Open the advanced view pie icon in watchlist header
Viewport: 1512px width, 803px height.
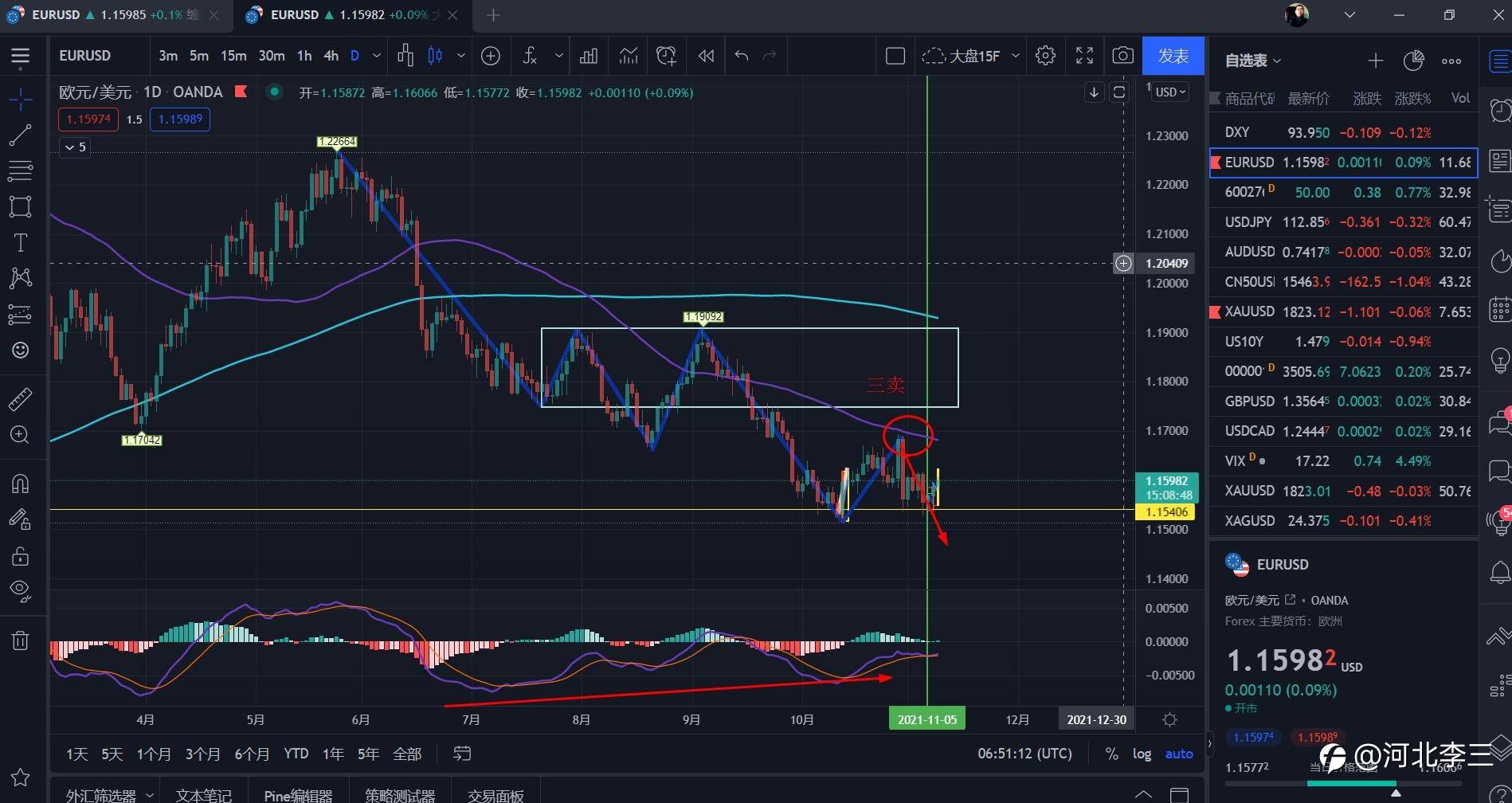click(1414, 61)
